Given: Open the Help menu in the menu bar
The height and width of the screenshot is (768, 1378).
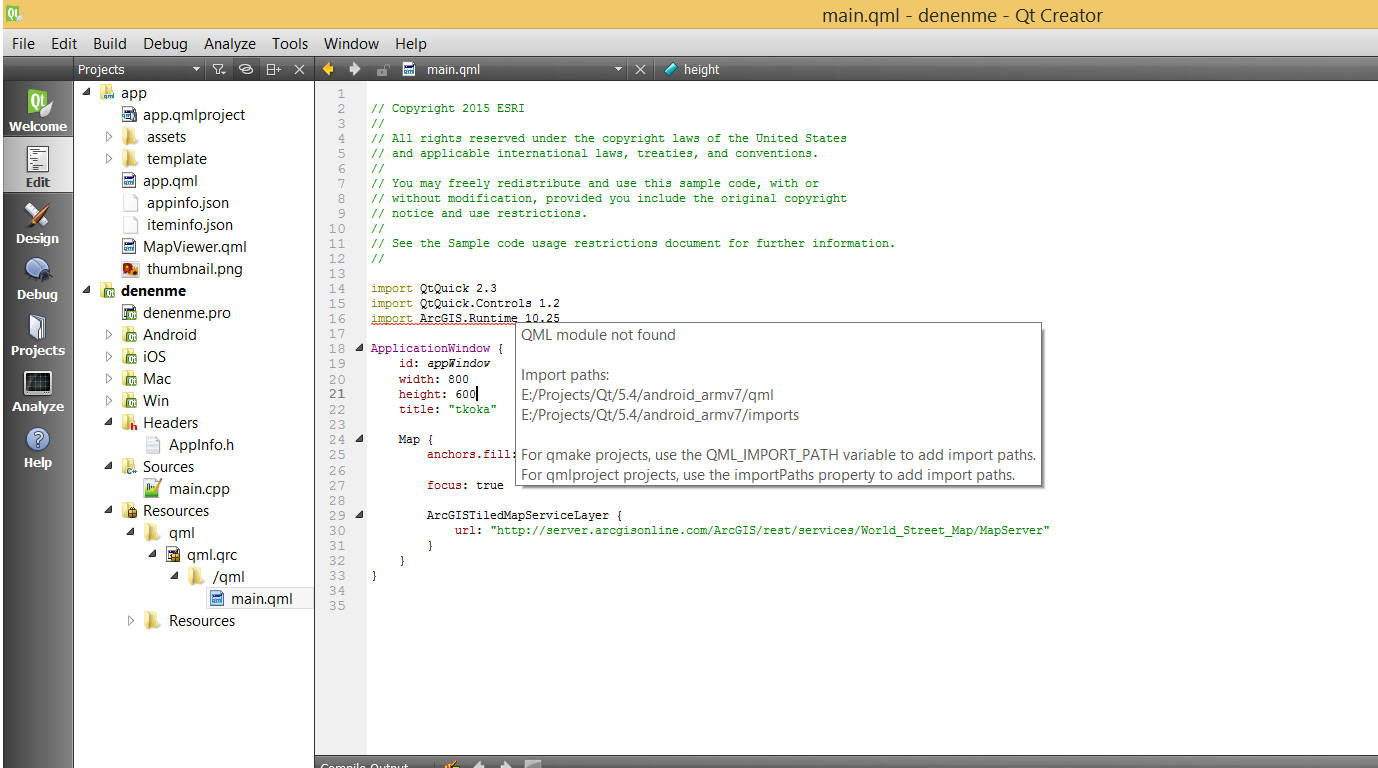Looking at the screenshot, I should tap(411, 43).
